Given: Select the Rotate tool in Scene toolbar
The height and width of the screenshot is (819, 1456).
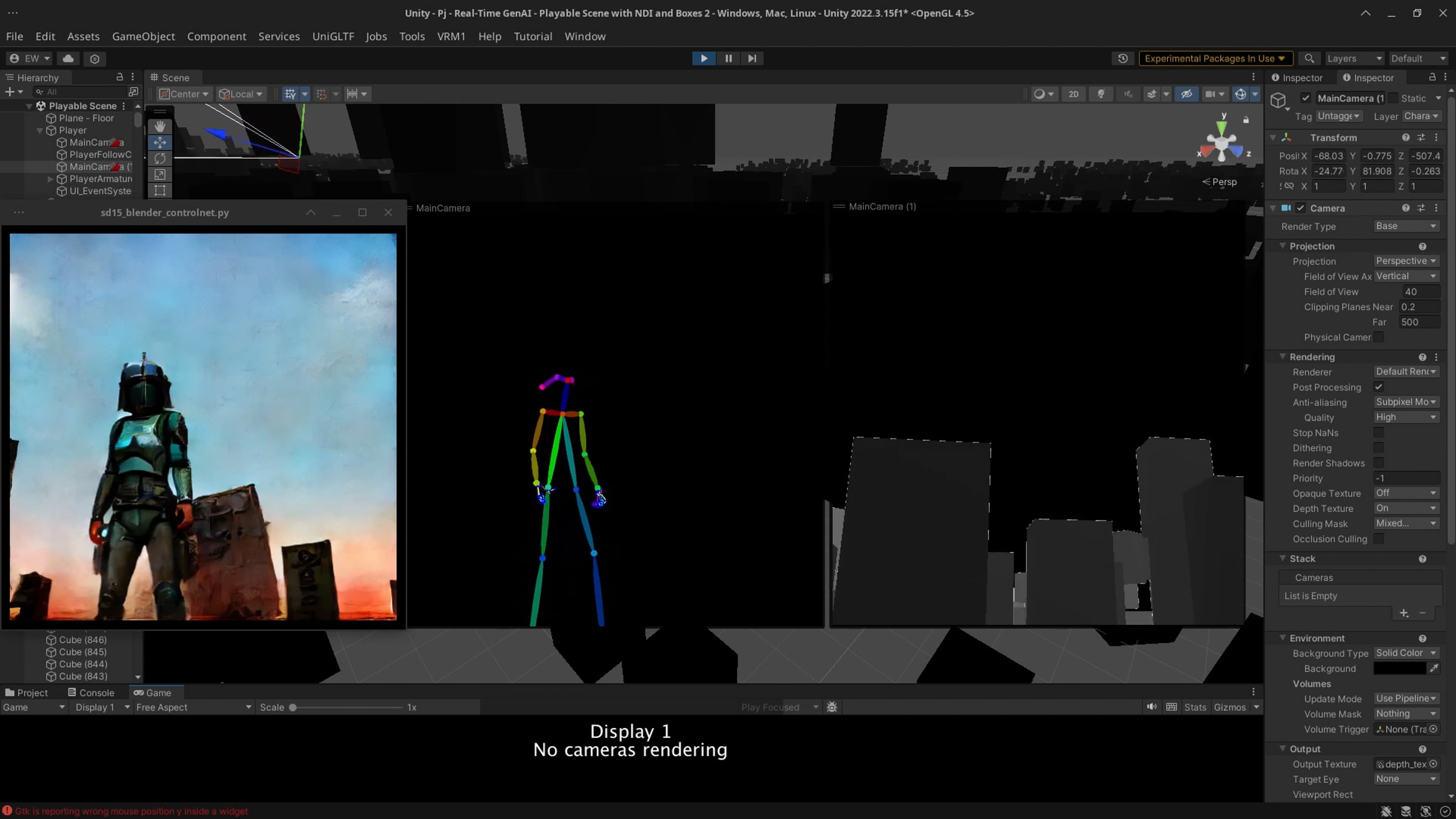Looking at the screenshot, I should pos(160,158).
